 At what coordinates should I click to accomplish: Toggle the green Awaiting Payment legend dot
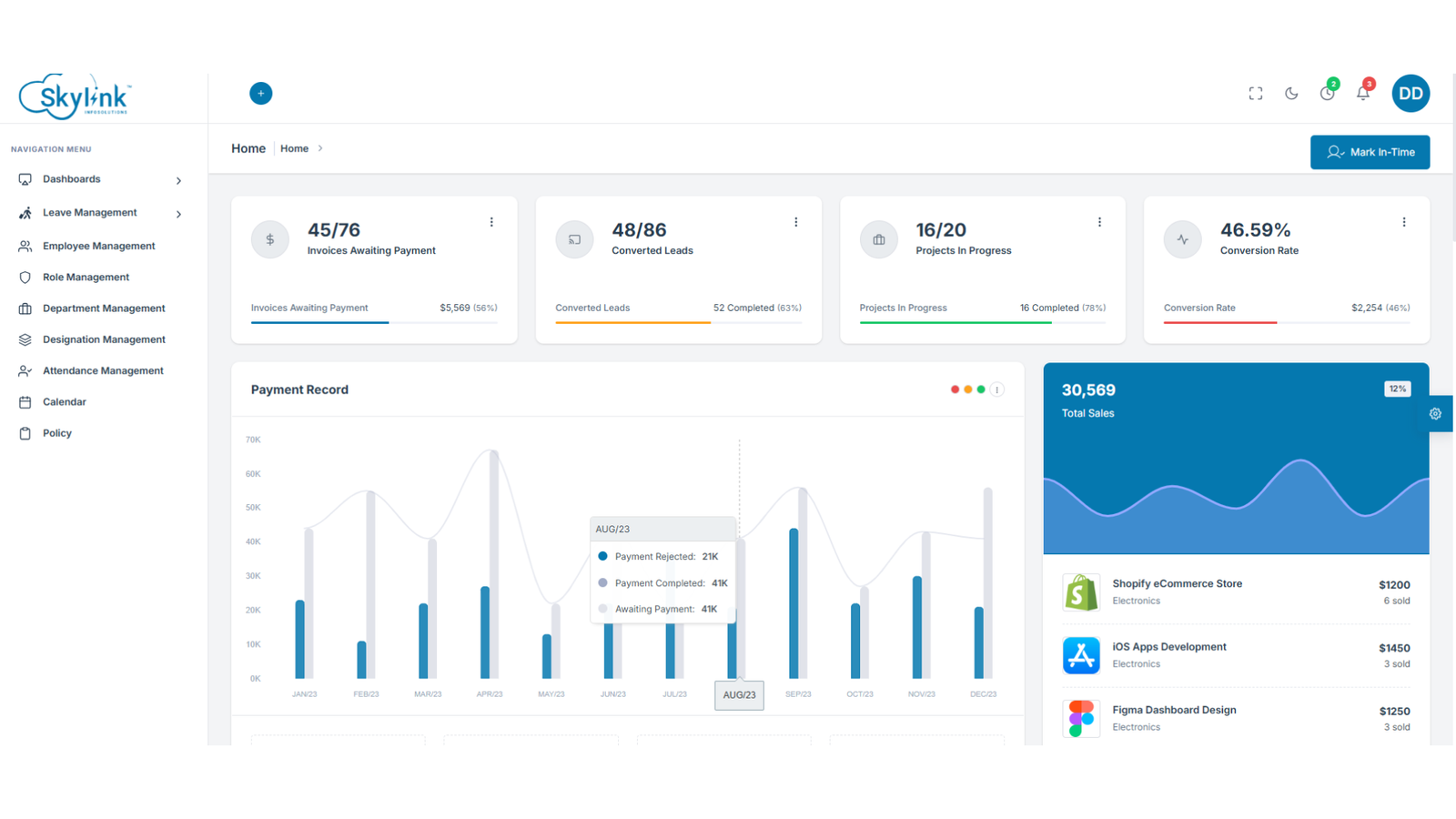980,389
